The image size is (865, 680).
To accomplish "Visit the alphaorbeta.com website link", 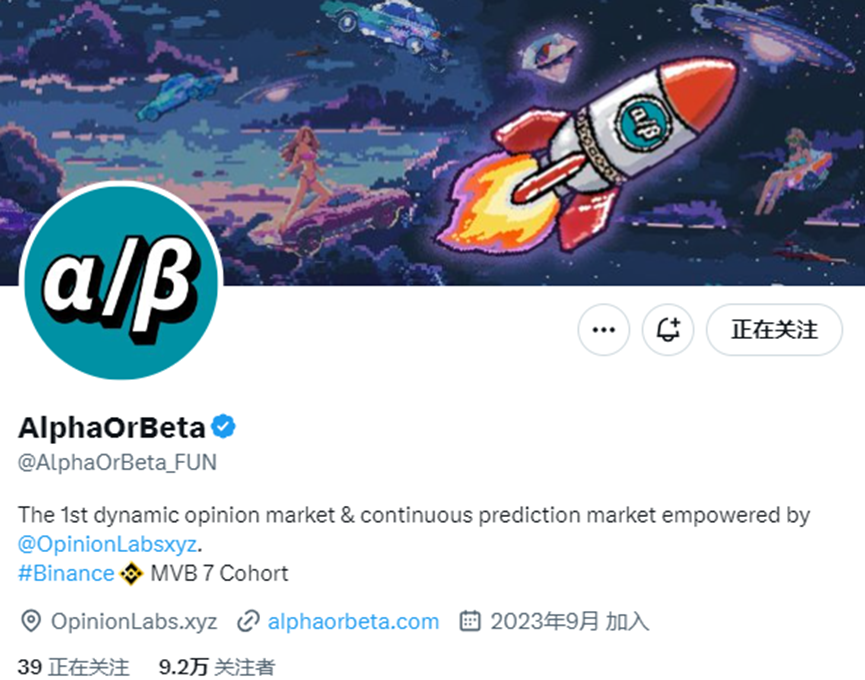I will coord(353,622).
